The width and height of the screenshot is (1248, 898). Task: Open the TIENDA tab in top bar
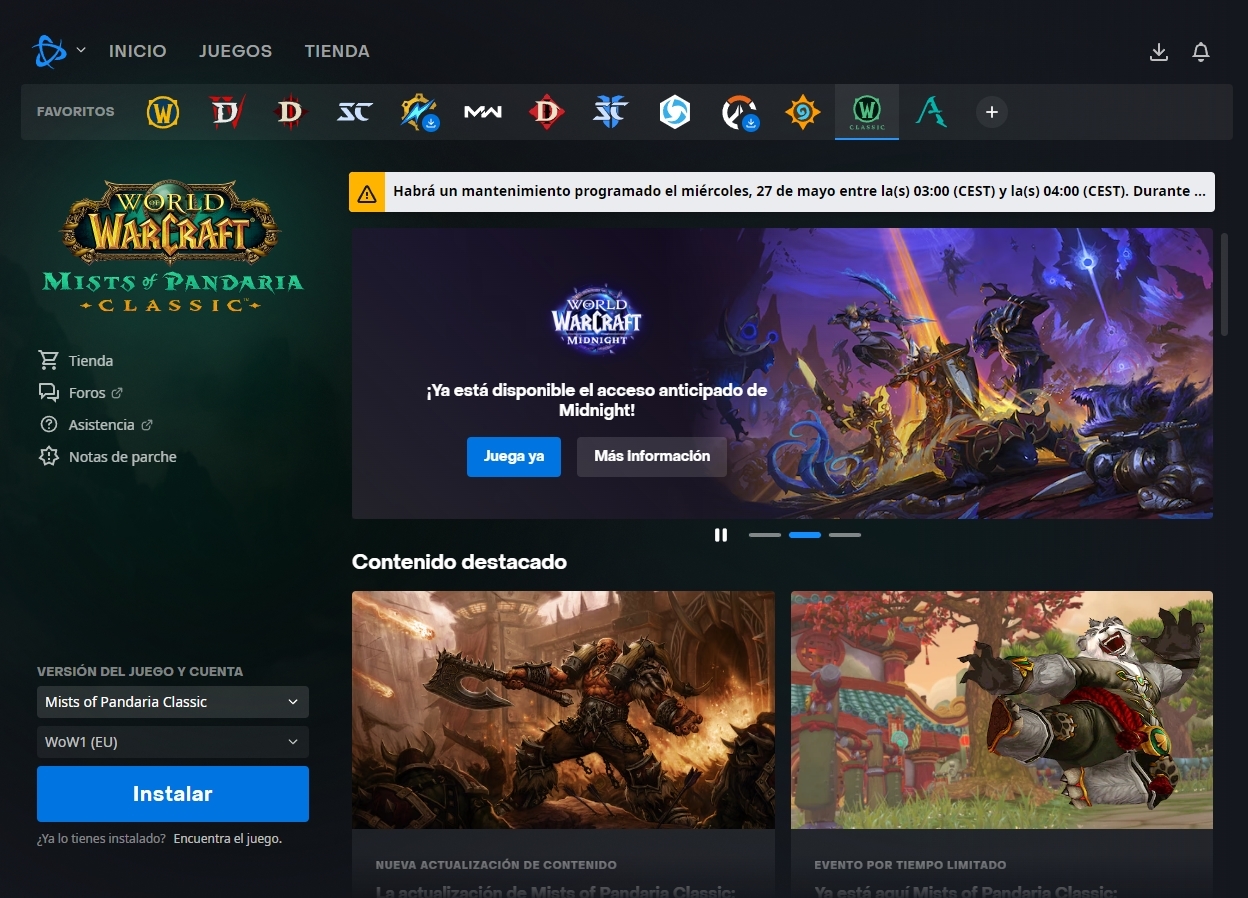pyautogui.click(x=337, y=51)
